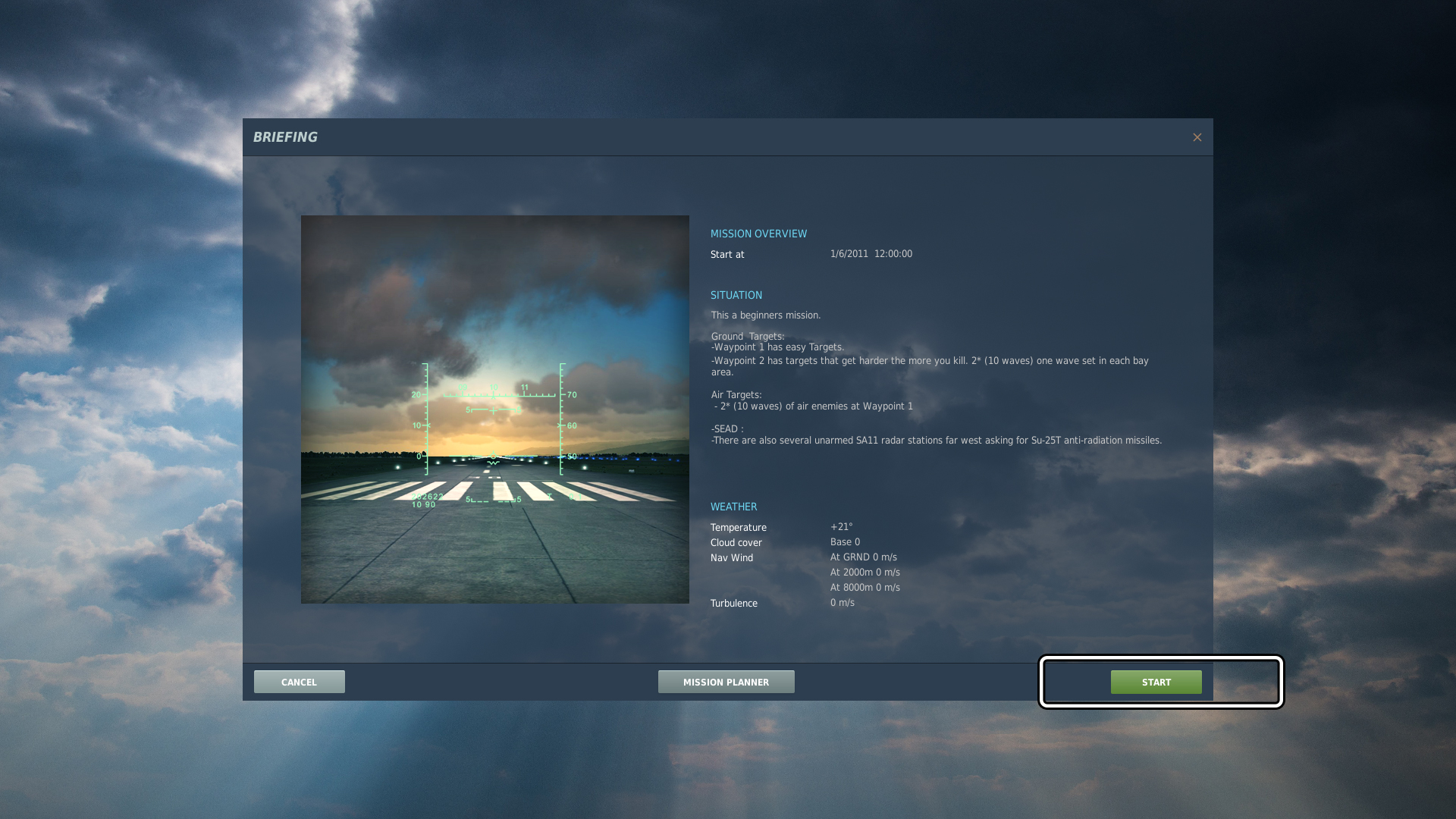Click the Nav Wind label
Image resolution: width=1456 pixels, height=819 pixels.
pos(731,558)
